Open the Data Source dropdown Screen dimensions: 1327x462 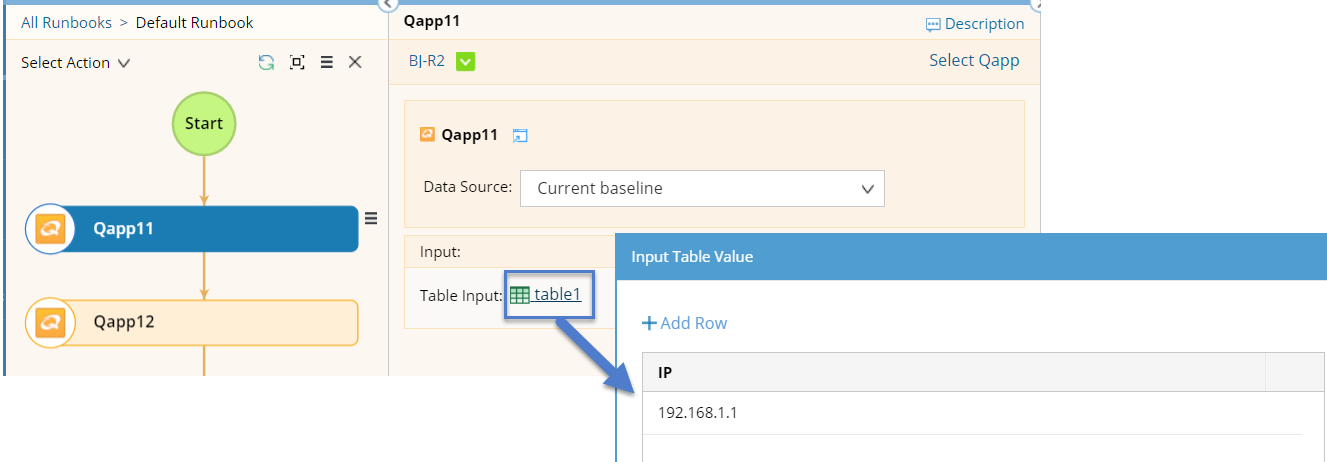point(702,188)
